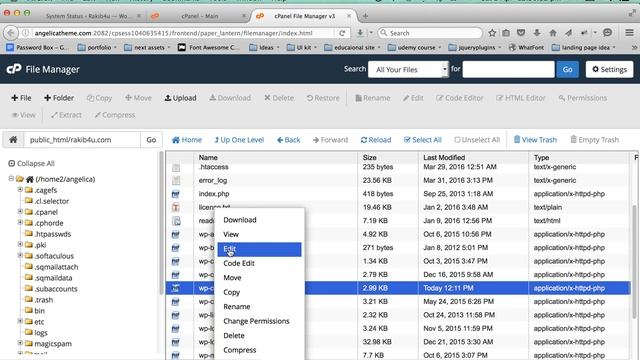Click the public_html/rakib4u.com path field

coord(82,140)
